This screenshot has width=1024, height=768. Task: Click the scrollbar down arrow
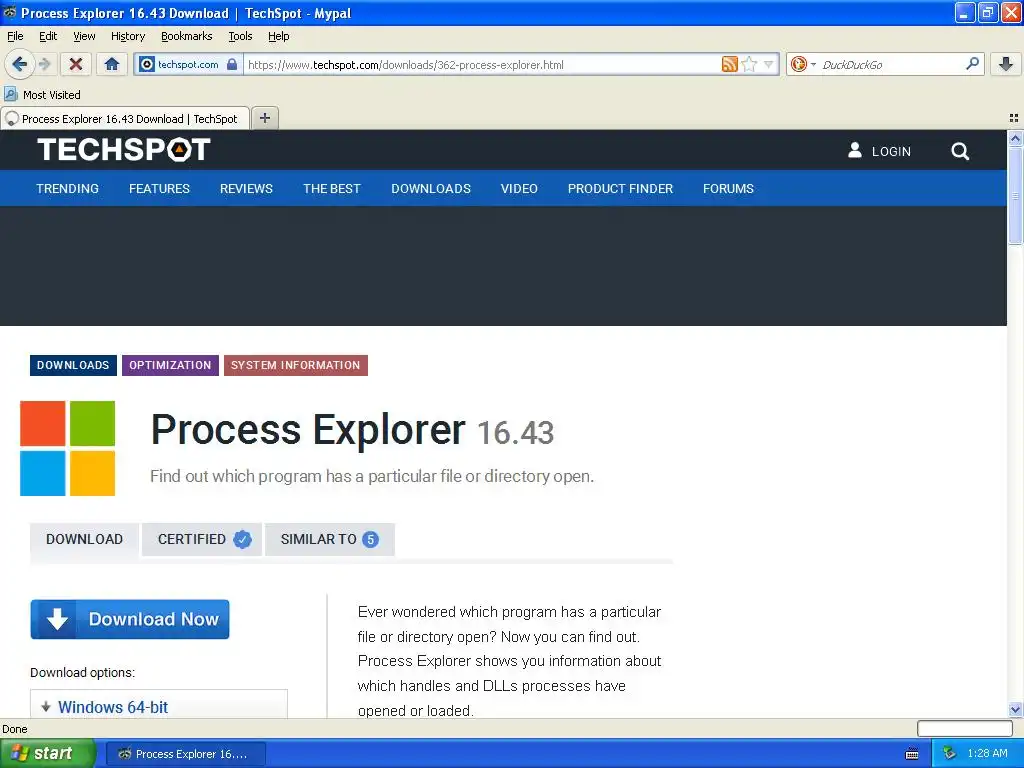(1015, 709)
